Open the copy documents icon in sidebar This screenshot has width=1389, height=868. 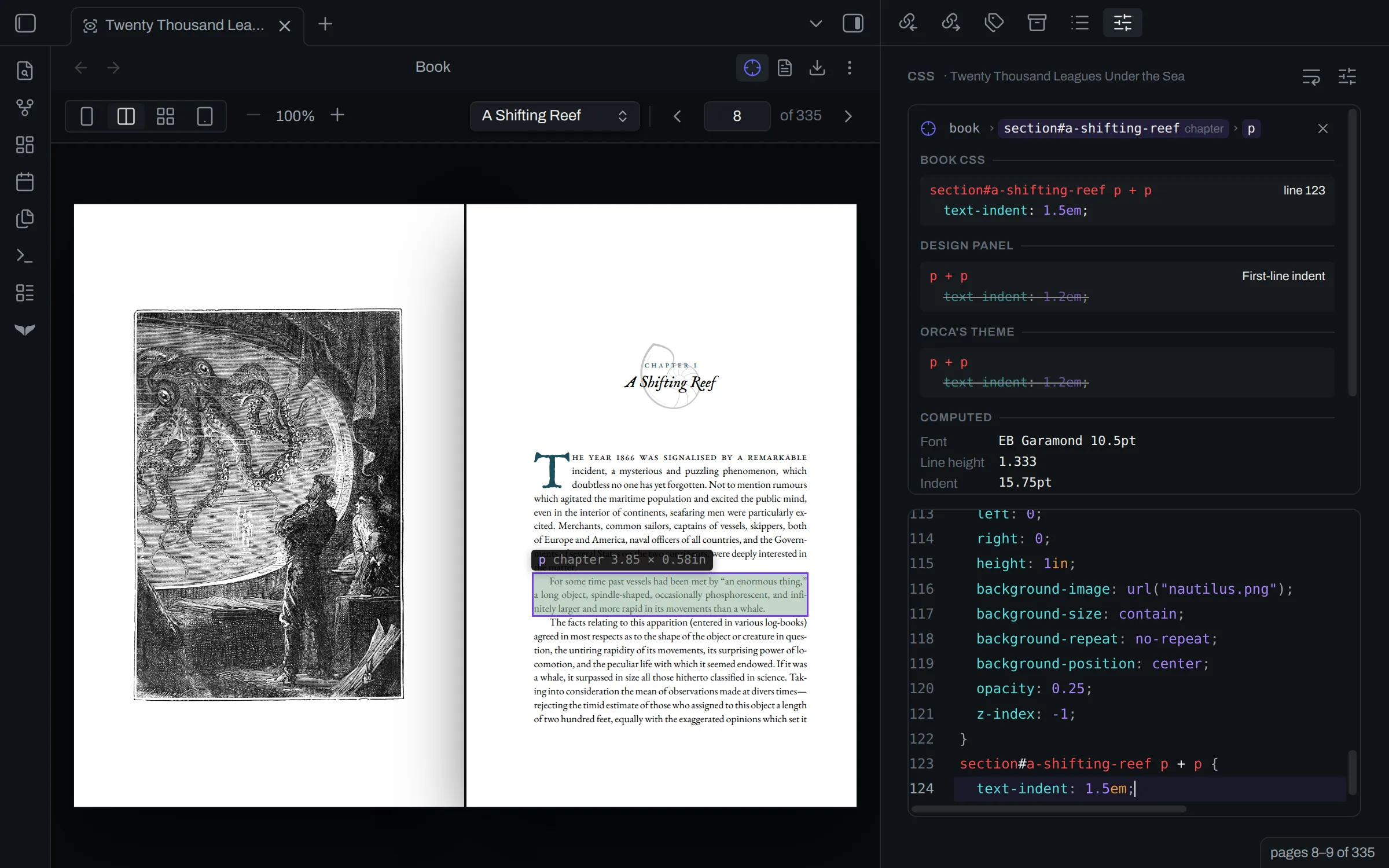point(25,219)
